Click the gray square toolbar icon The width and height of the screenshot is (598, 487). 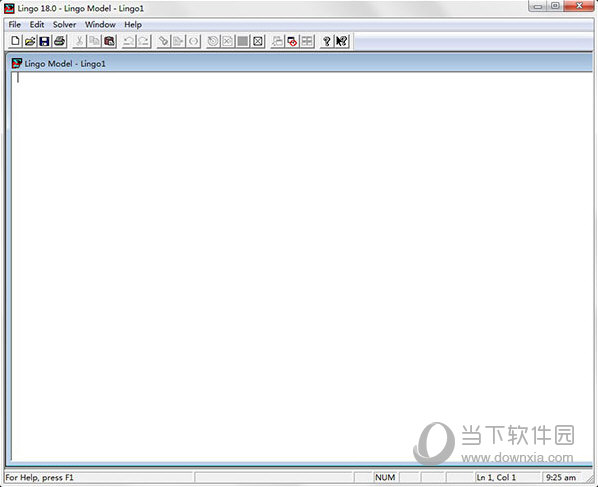click(243, 41)
